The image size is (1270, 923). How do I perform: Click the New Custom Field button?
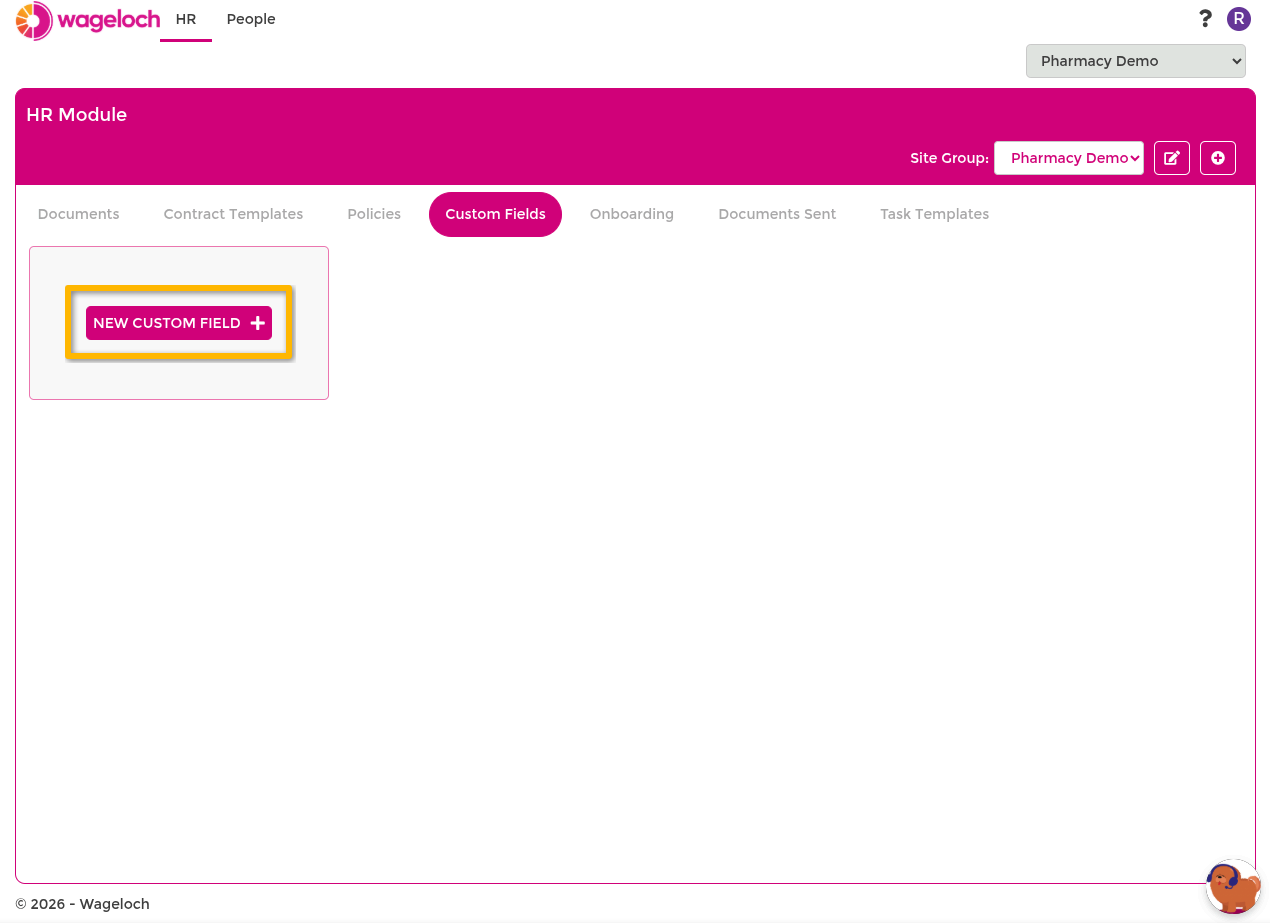click(x=179, y=323)
